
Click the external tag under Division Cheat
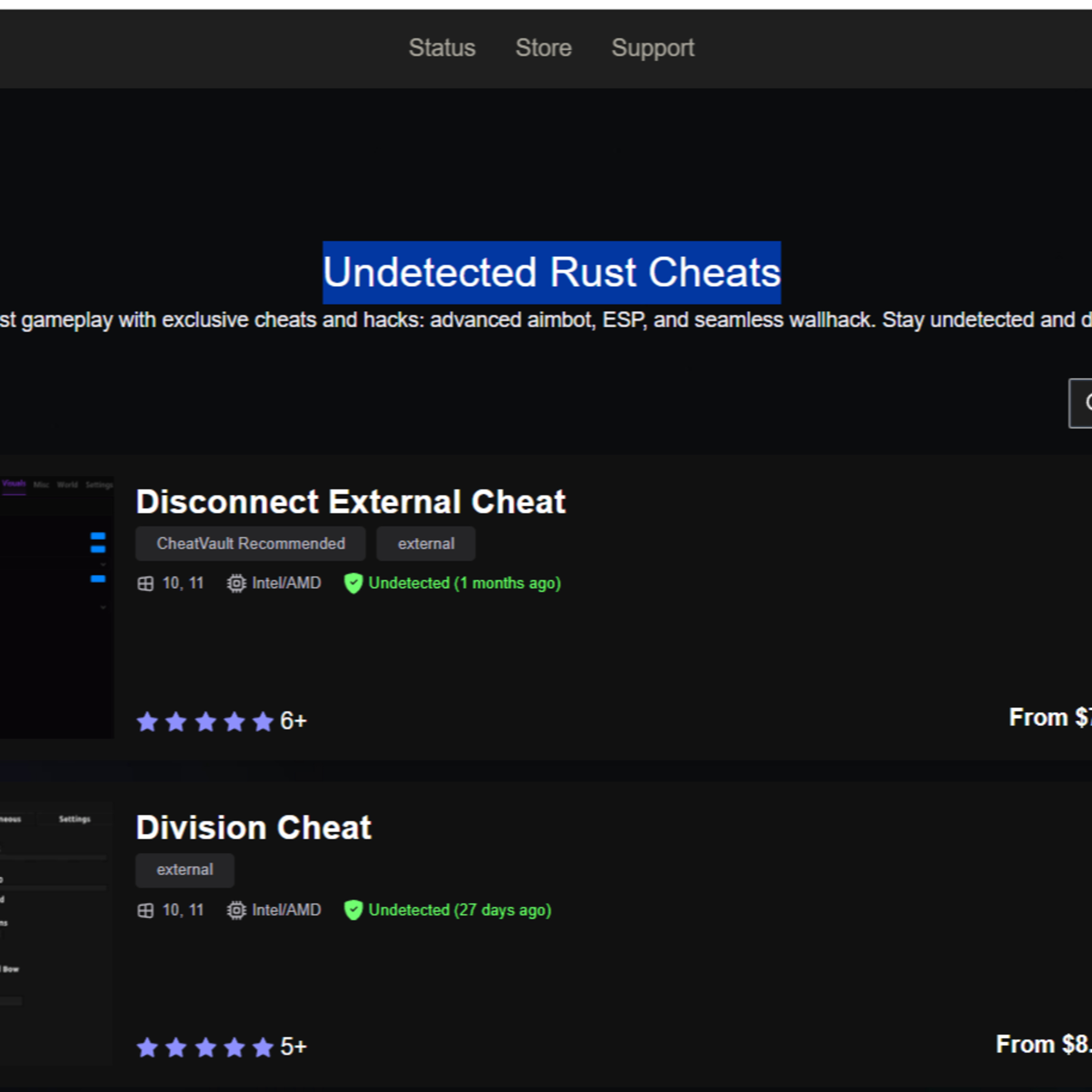pyautogui.click(x=185, y=870)
